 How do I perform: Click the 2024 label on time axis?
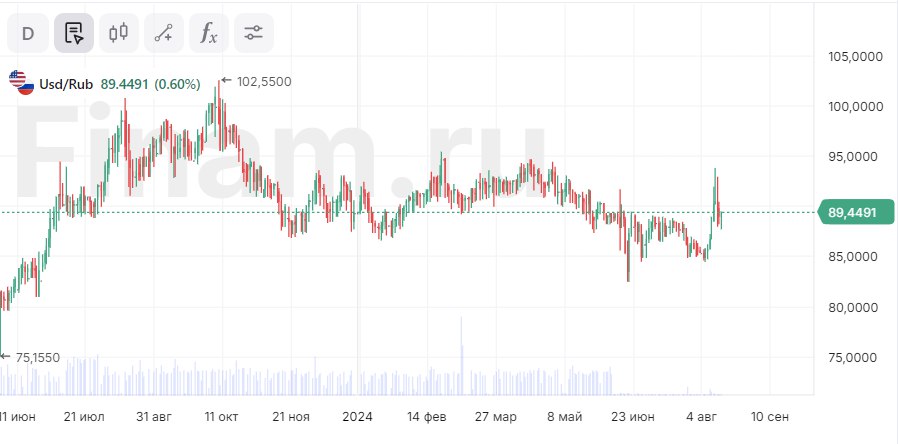point(357,416)
